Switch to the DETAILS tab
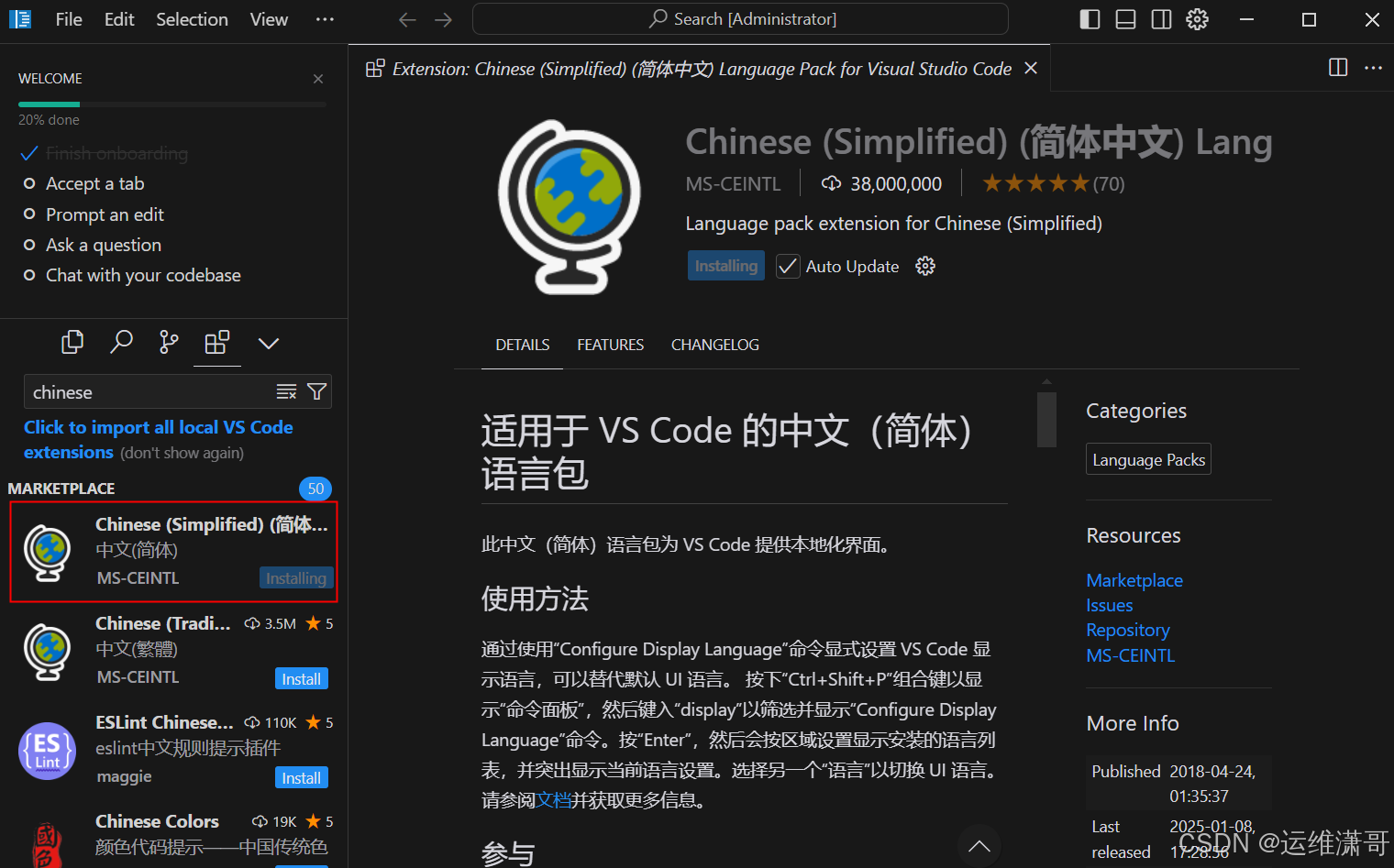Screen dimensions: 1394x868 pyautogui.click(x=523, y=345)
